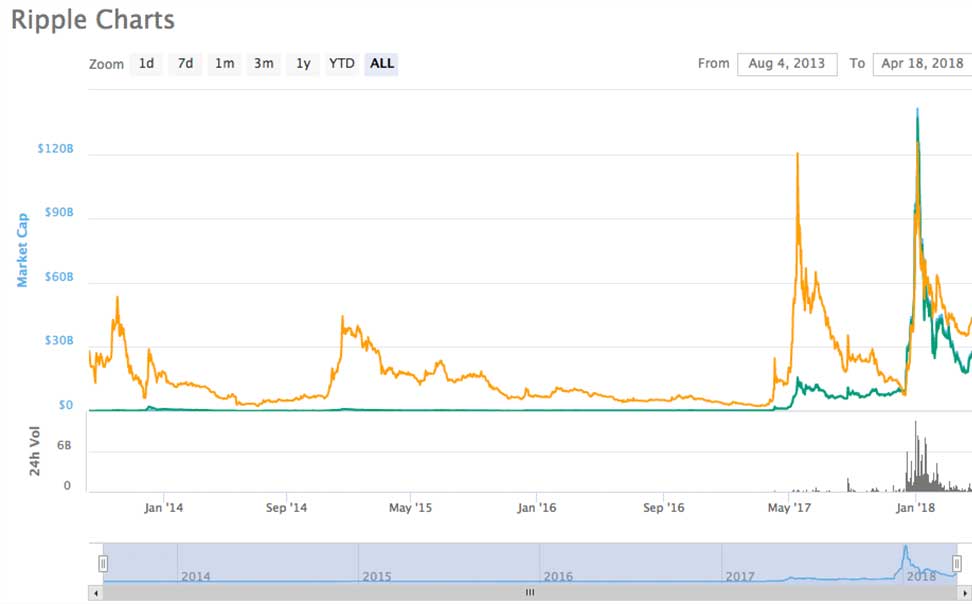
Task: Click the horizontal scrollbar thumb
Action: [x=530, y=592]
